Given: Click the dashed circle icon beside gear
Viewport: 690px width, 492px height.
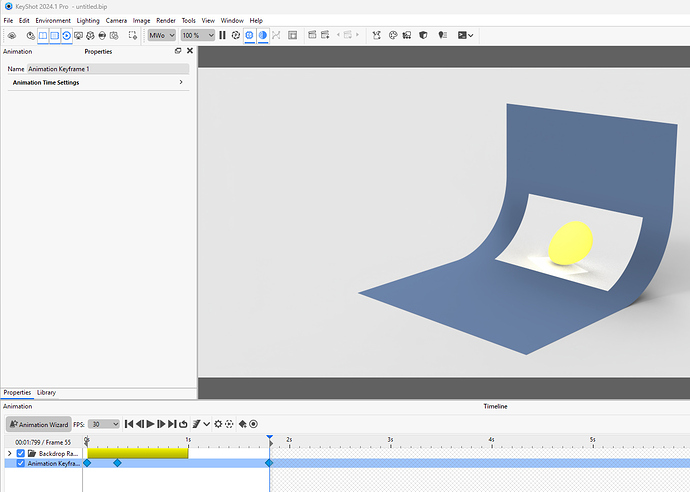Looking at the screenshot, I should coord(229,424).
